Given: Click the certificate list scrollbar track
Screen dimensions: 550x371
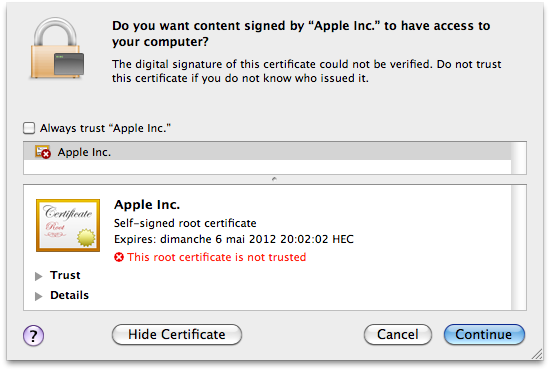Looking at the screenshot, I should pos(518,158).
